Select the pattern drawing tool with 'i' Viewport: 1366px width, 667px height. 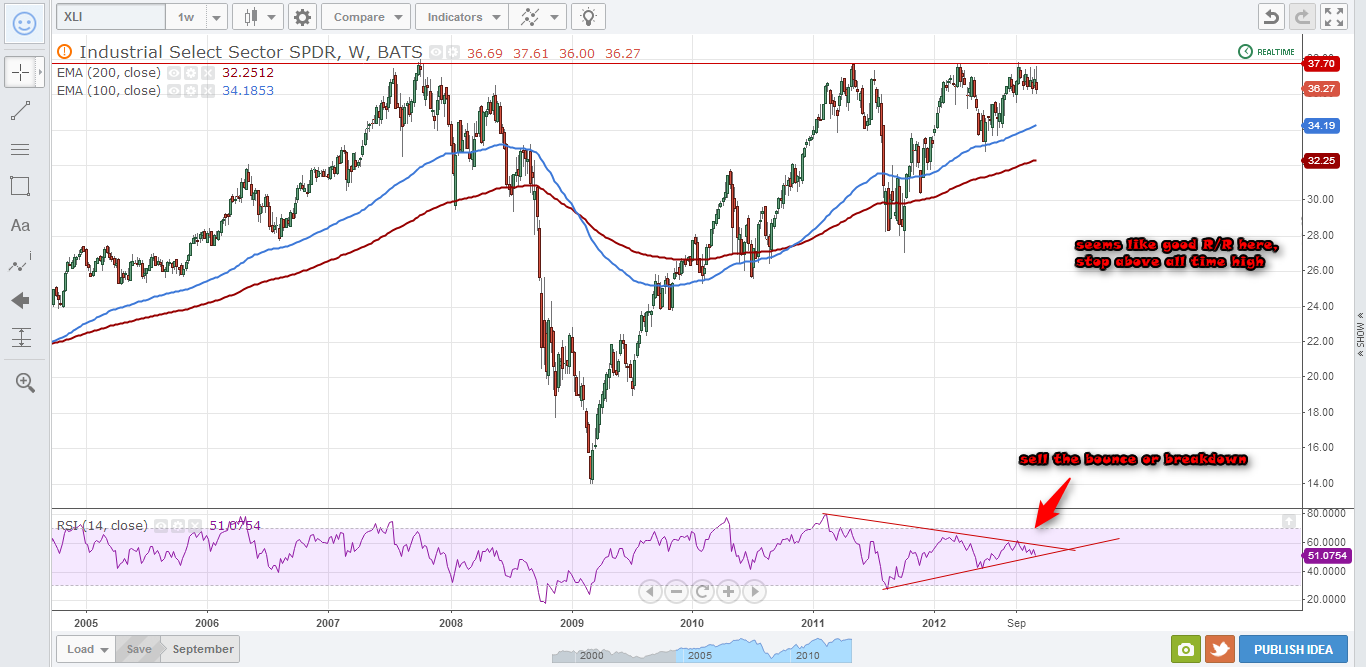click(x=20, y=263)
